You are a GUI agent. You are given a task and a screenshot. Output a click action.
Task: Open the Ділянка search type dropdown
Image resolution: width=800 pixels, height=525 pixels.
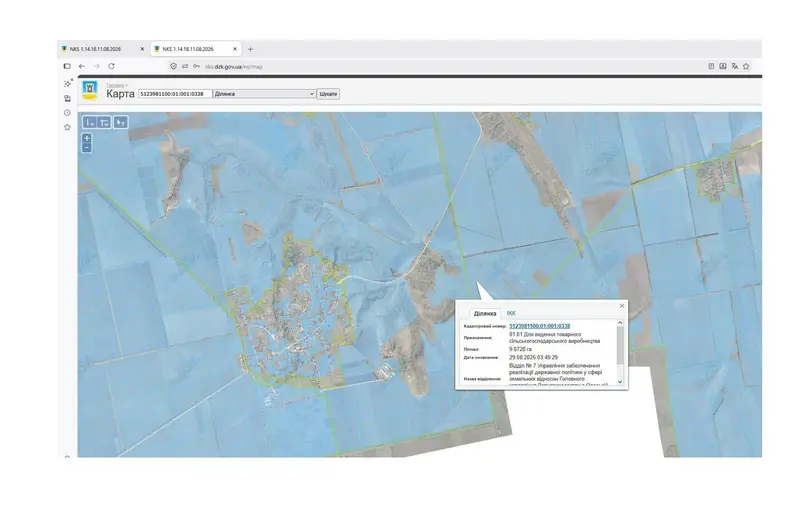264,94
